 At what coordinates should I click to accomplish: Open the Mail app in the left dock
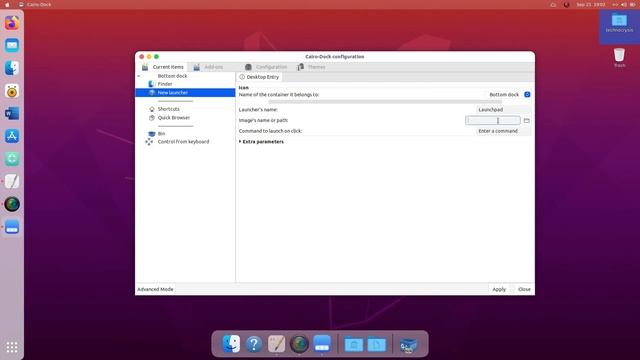(x=12, y=45)
